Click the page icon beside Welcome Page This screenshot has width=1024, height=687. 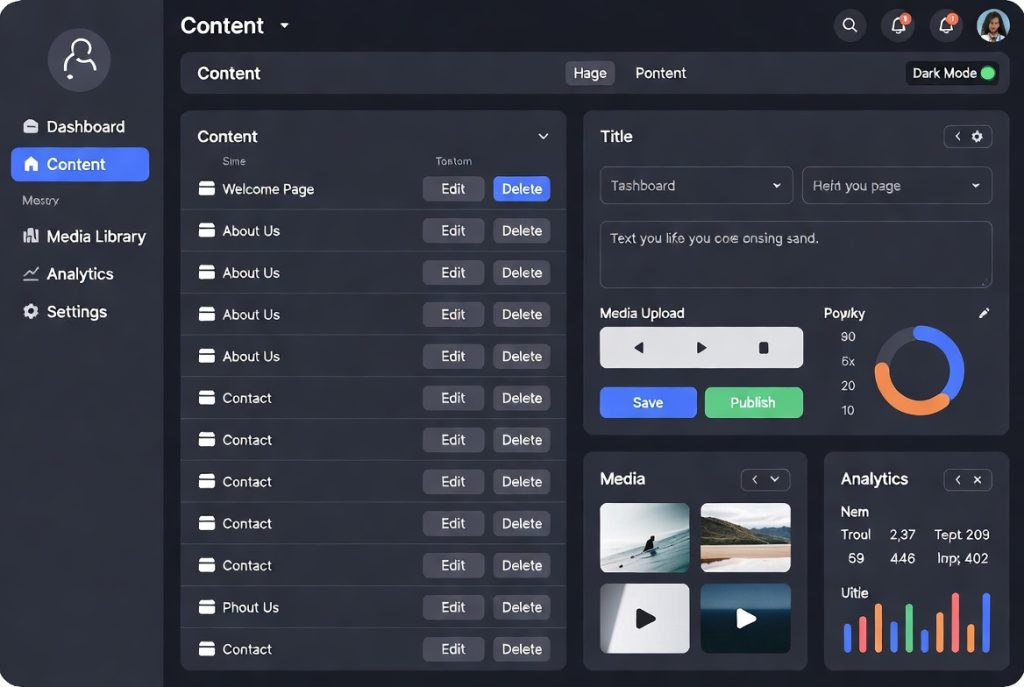pos(206,189)
